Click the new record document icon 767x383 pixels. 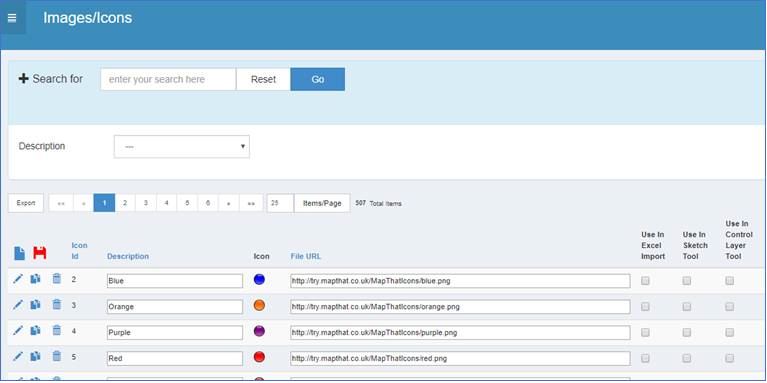(x=19, y=253)
